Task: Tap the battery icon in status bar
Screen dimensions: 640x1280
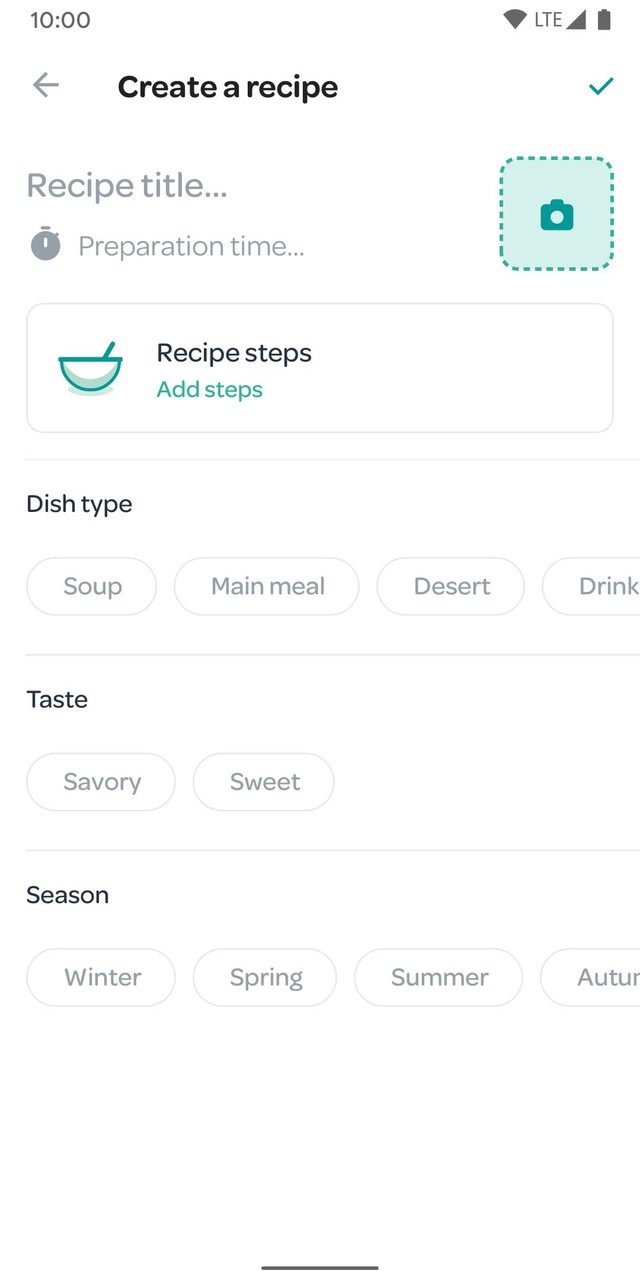Action: click(x=604, y=20)
